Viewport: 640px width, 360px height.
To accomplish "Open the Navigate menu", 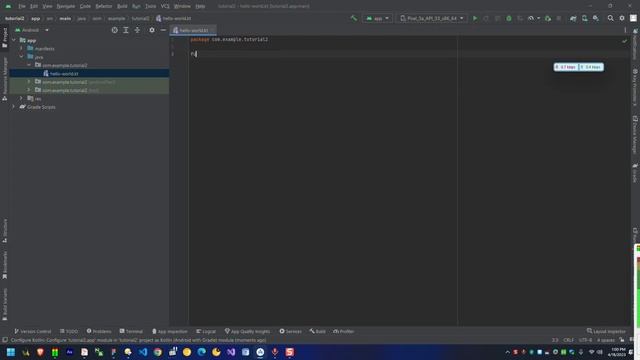I will [65, 6].
